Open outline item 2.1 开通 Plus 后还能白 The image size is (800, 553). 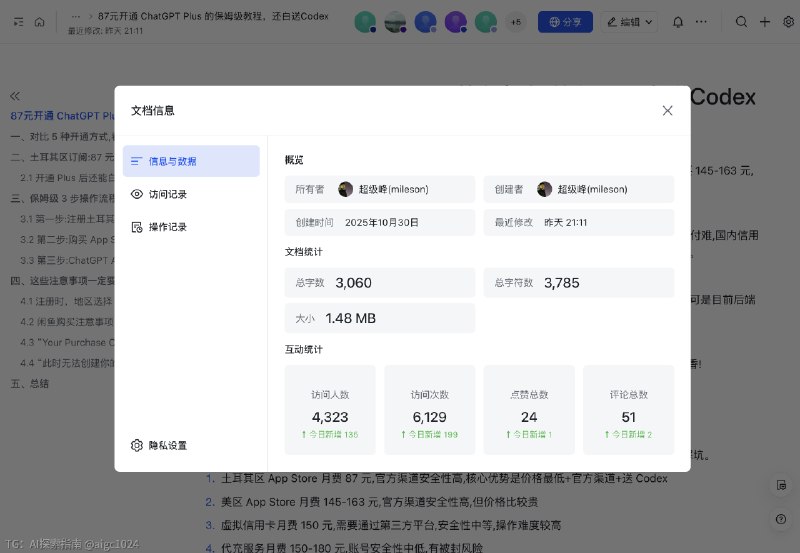[x=67, y=178]
